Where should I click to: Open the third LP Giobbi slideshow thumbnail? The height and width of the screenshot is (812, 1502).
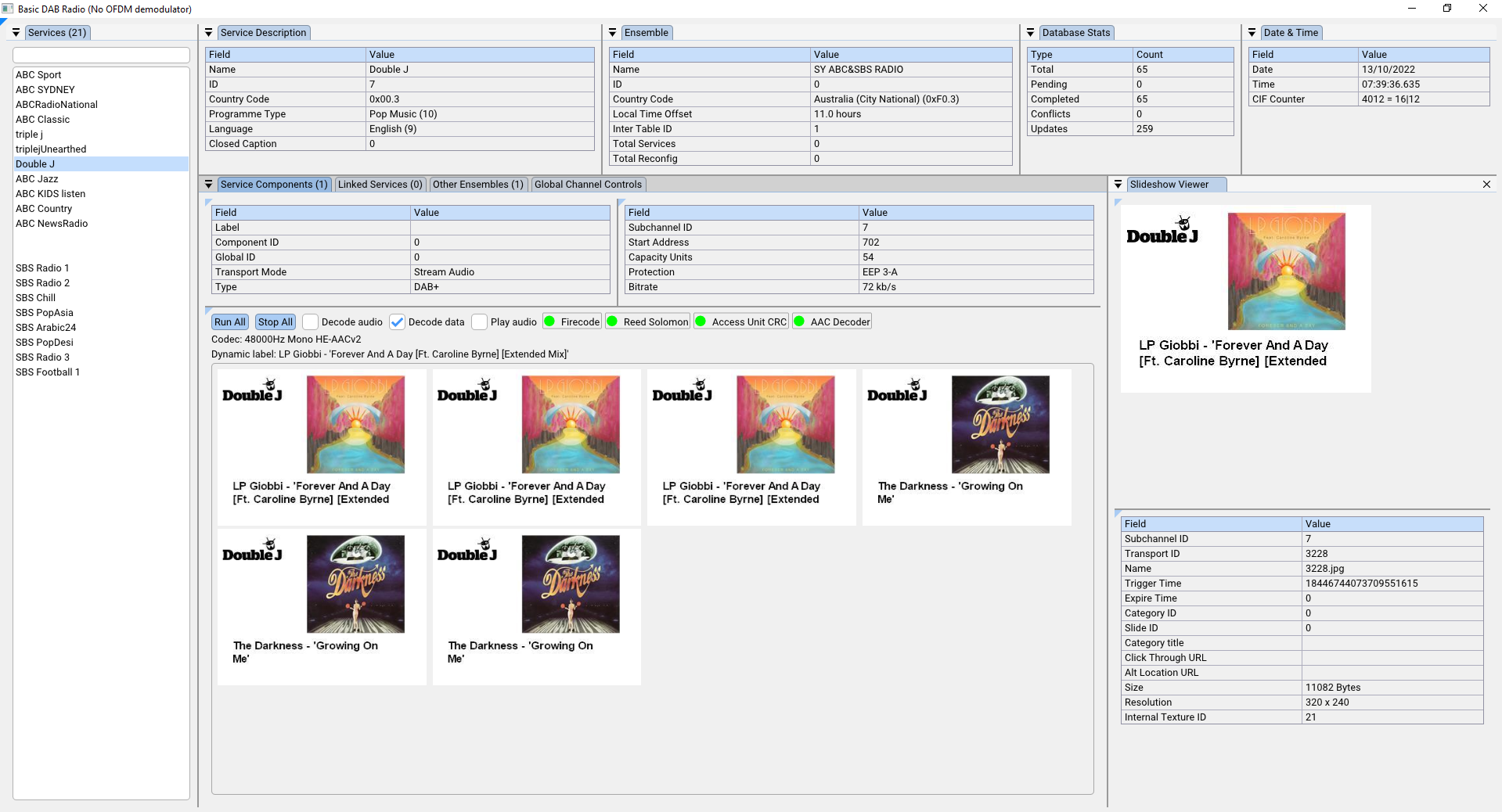click(x=751, y=447)
